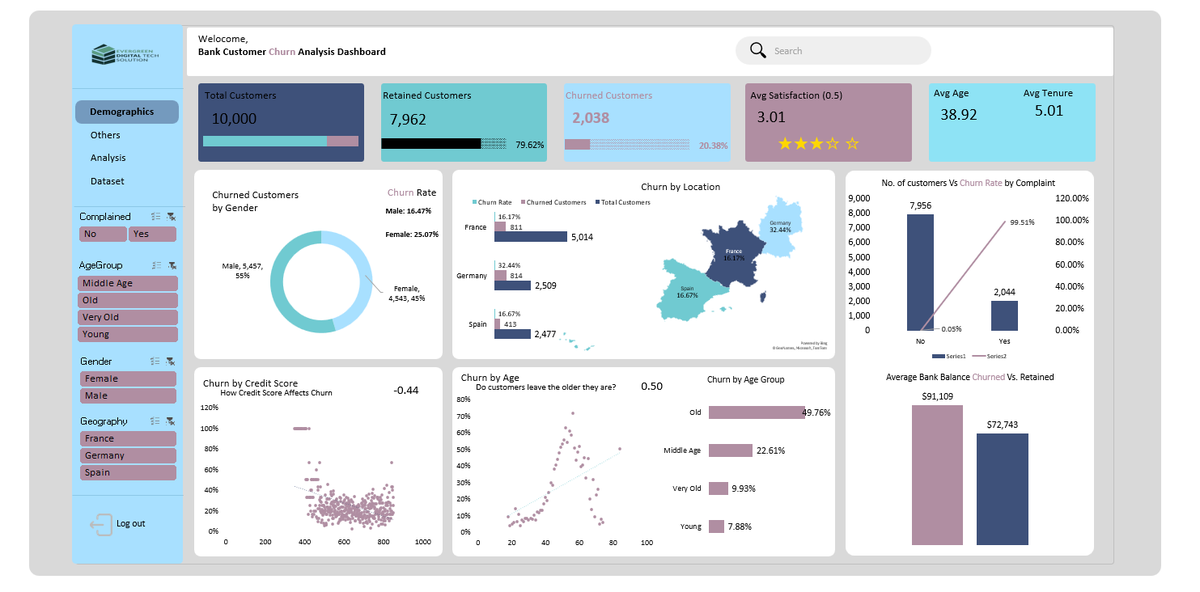This screenshot has width=1200, height=592.
Task: Toggle multi-select on the Geography slicer
Action: 155,421
